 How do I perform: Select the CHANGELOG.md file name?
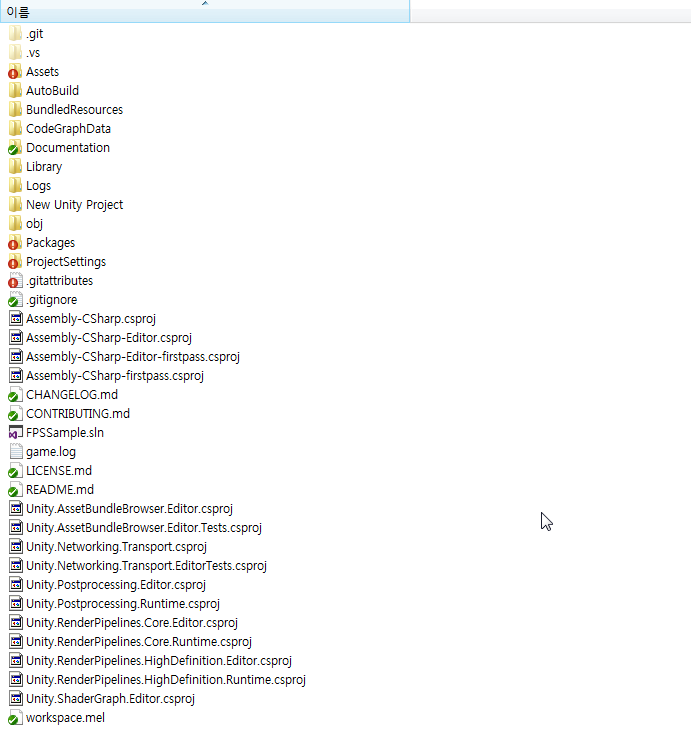click(71, 395)
